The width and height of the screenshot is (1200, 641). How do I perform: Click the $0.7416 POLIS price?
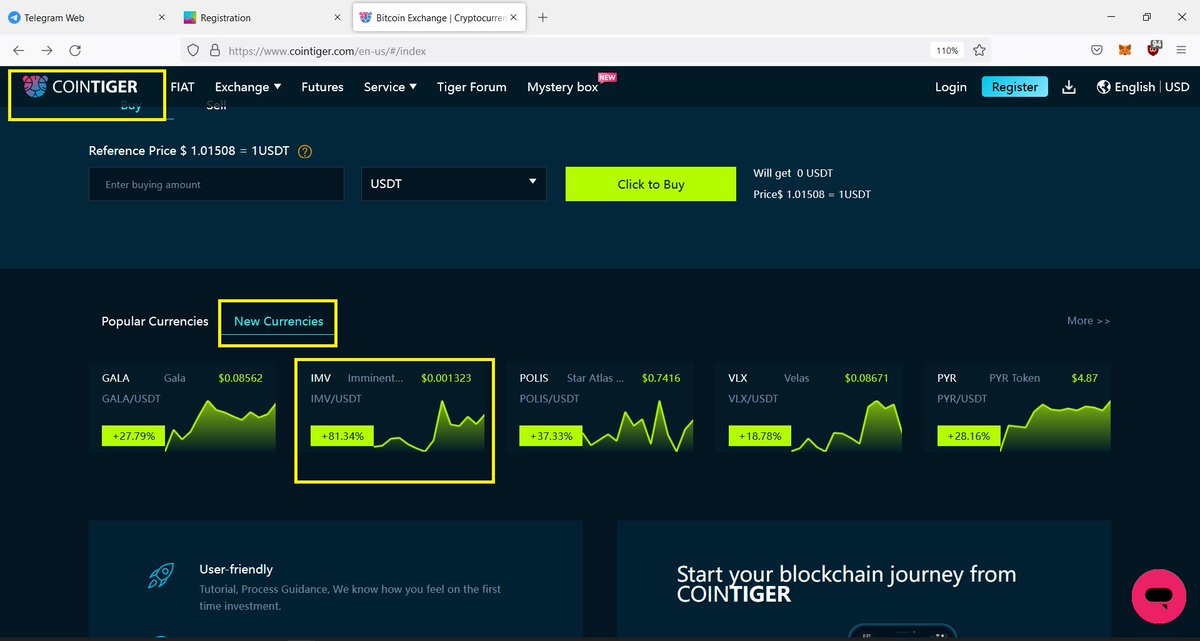tap(661, 378)
